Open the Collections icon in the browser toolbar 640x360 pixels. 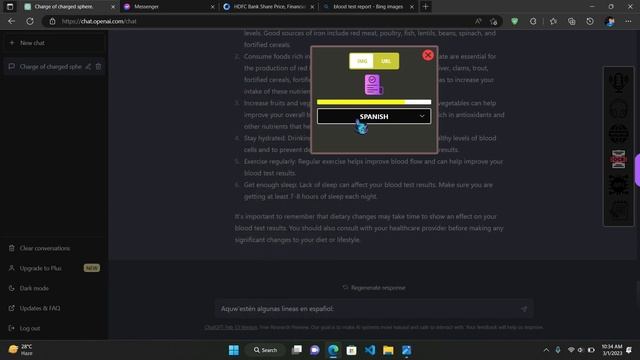[x=571, y=21]
